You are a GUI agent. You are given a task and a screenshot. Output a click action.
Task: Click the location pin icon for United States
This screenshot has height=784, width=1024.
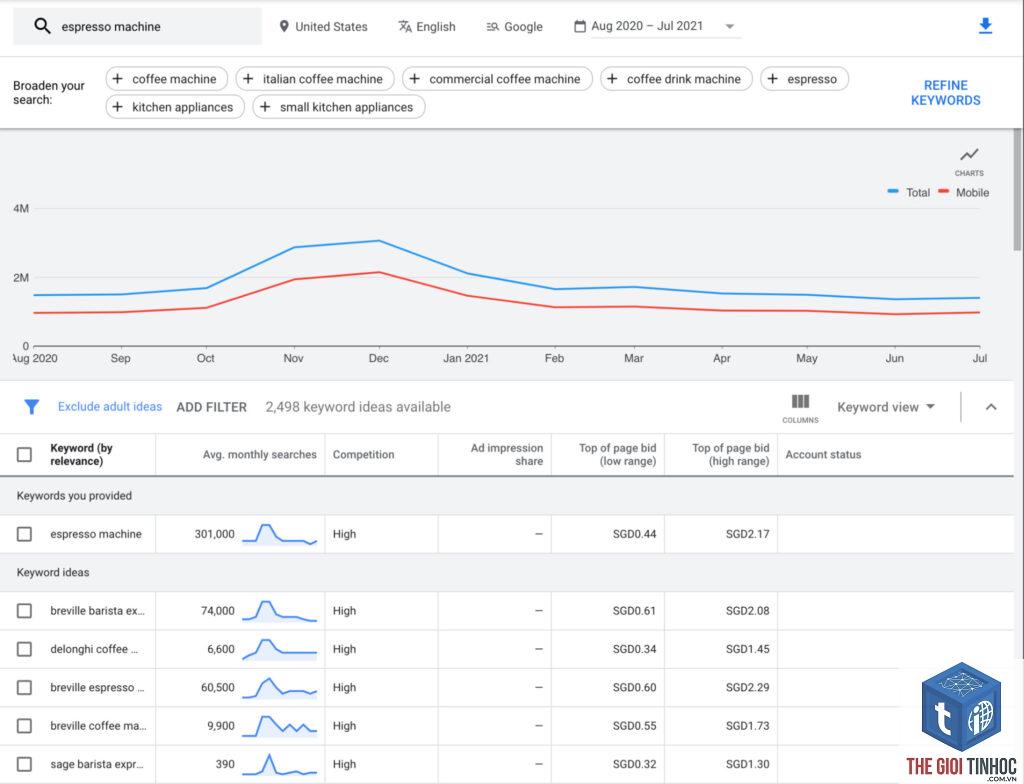pyautogui.click(x=283, y=26)
